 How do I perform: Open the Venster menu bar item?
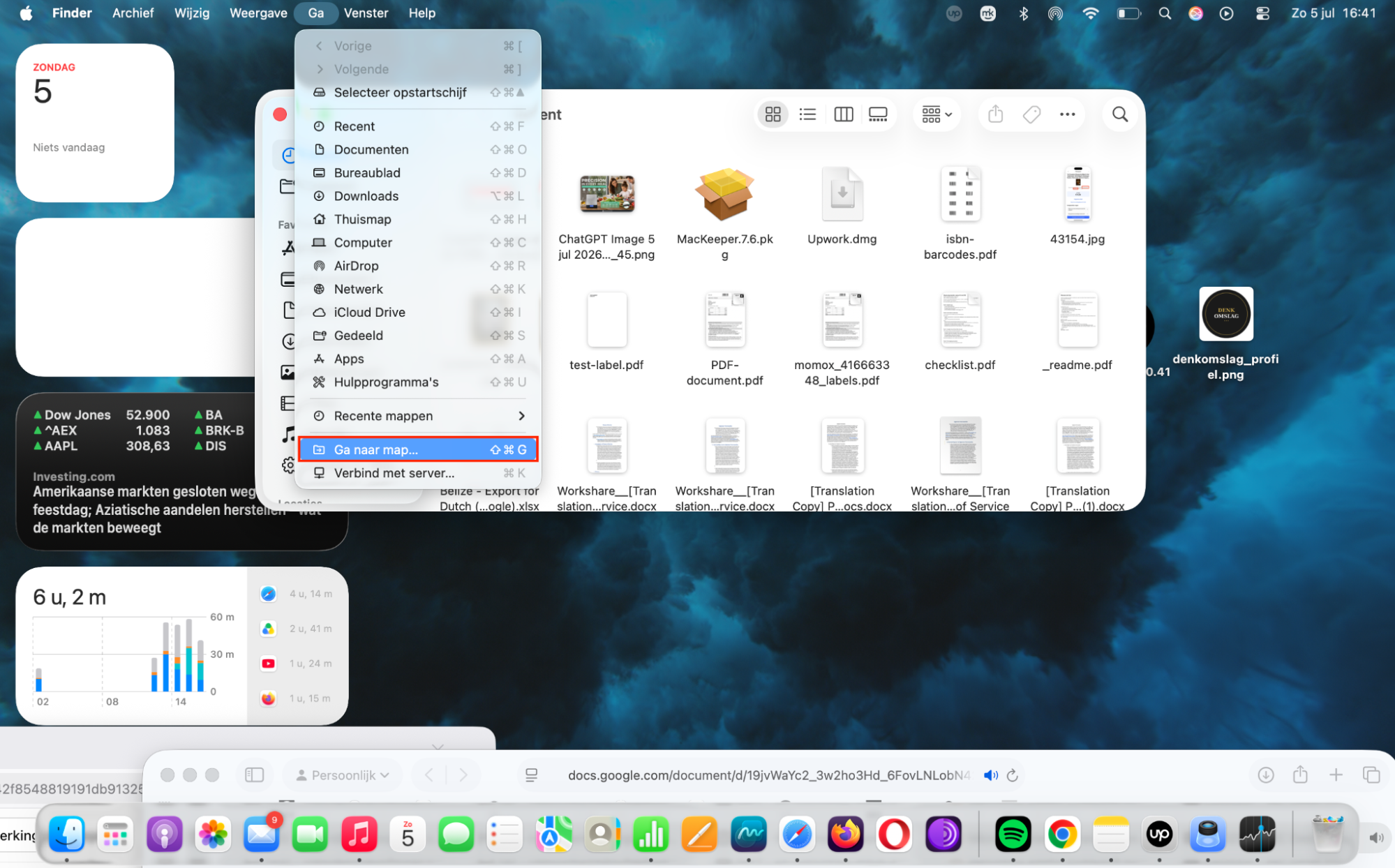366,13
